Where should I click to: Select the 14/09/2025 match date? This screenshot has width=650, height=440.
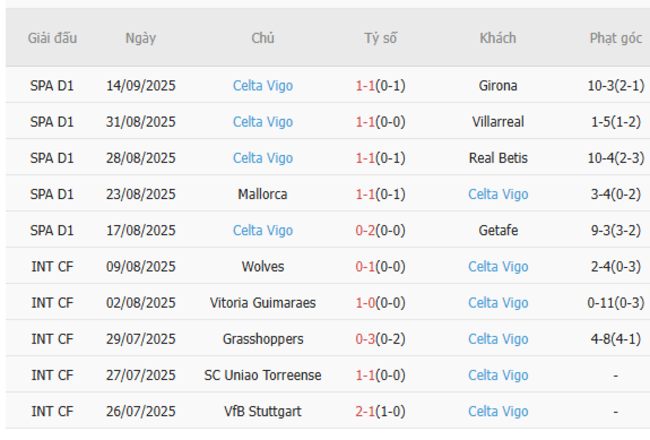coord(140,86)
